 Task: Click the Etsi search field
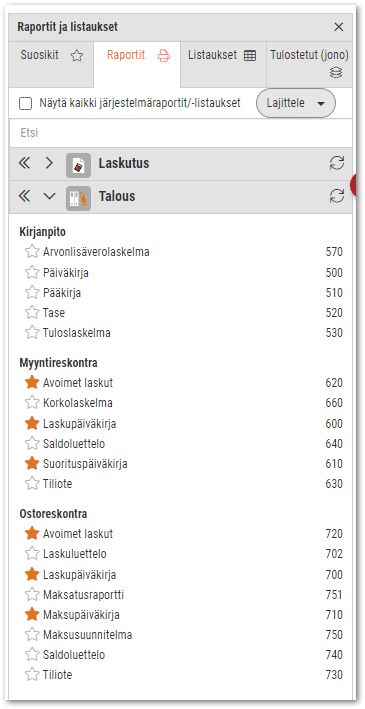pyautogui.click(x=181, y=133)
